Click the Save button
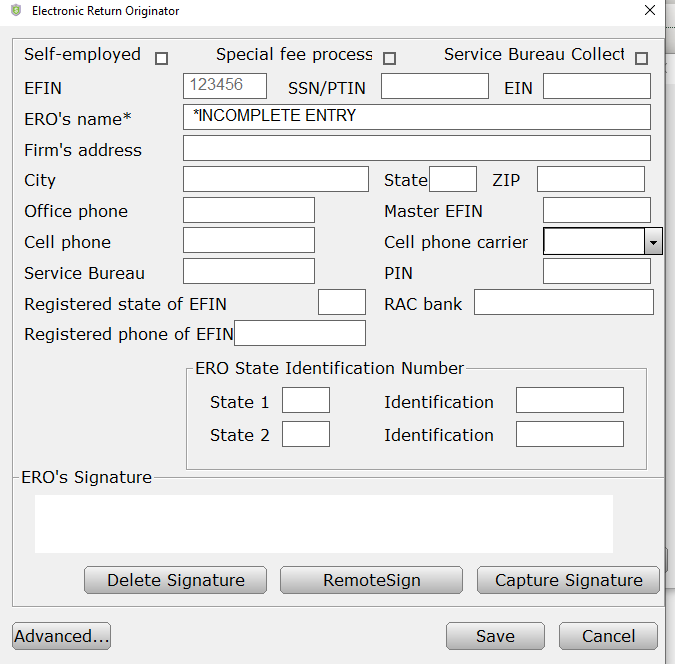This screenshot has width=675, height=664. point(495,636)
